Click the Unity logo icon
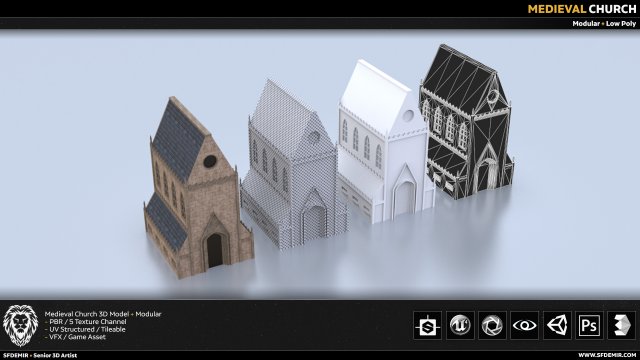This screenshot has height=360, width=640. 557,325
